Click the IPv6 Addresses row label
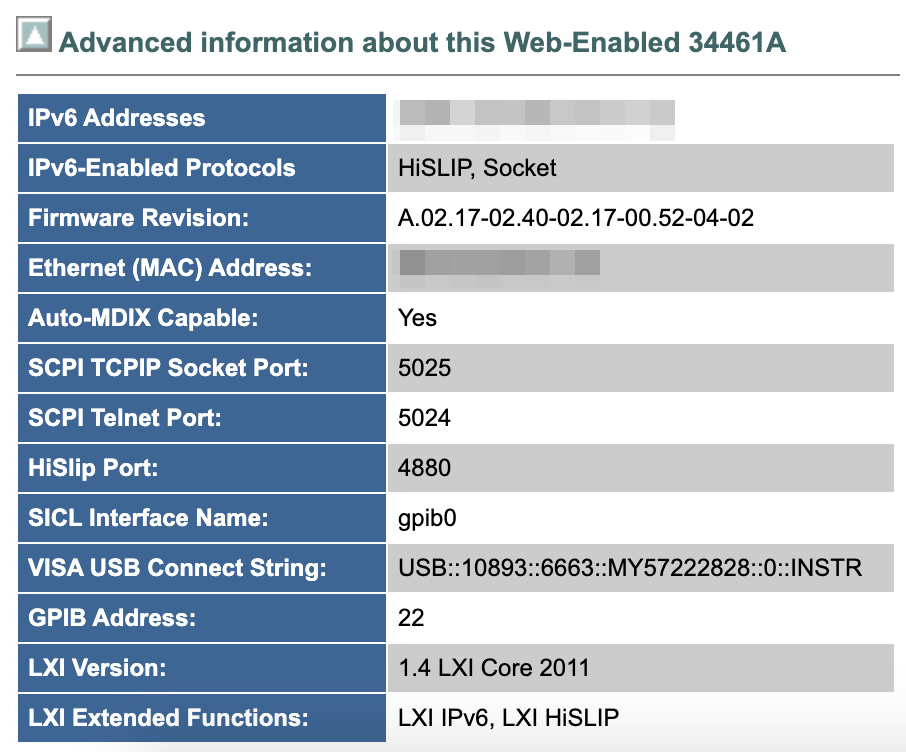Viewport: 906px width, 752px height. click(x=117, y=118)
